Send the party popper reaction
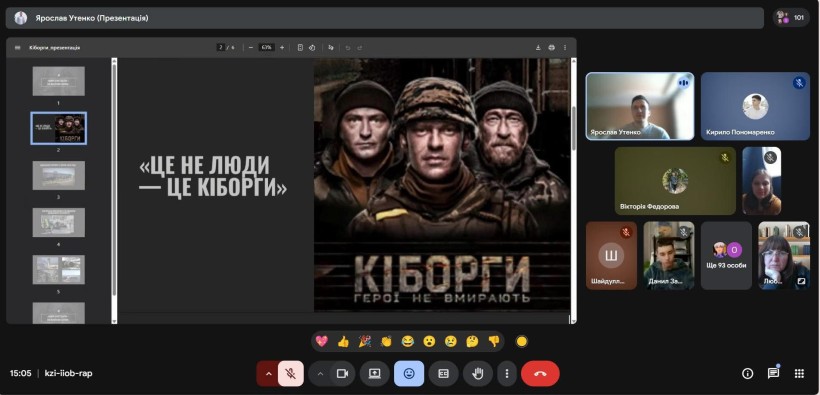820x395 pixels. 365,342
